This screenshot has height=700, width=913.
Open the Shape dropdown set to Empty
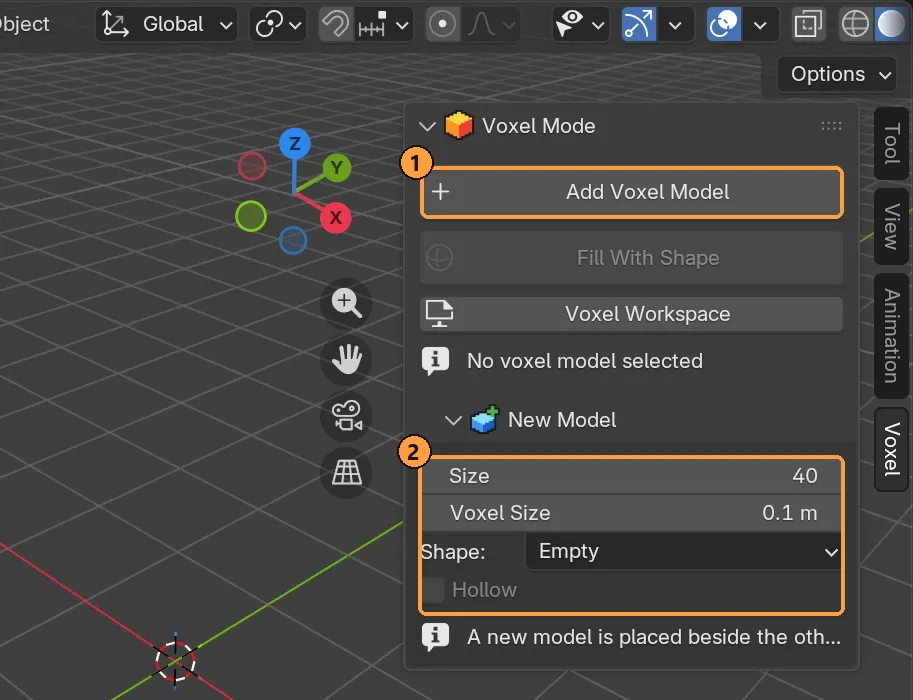684,551
